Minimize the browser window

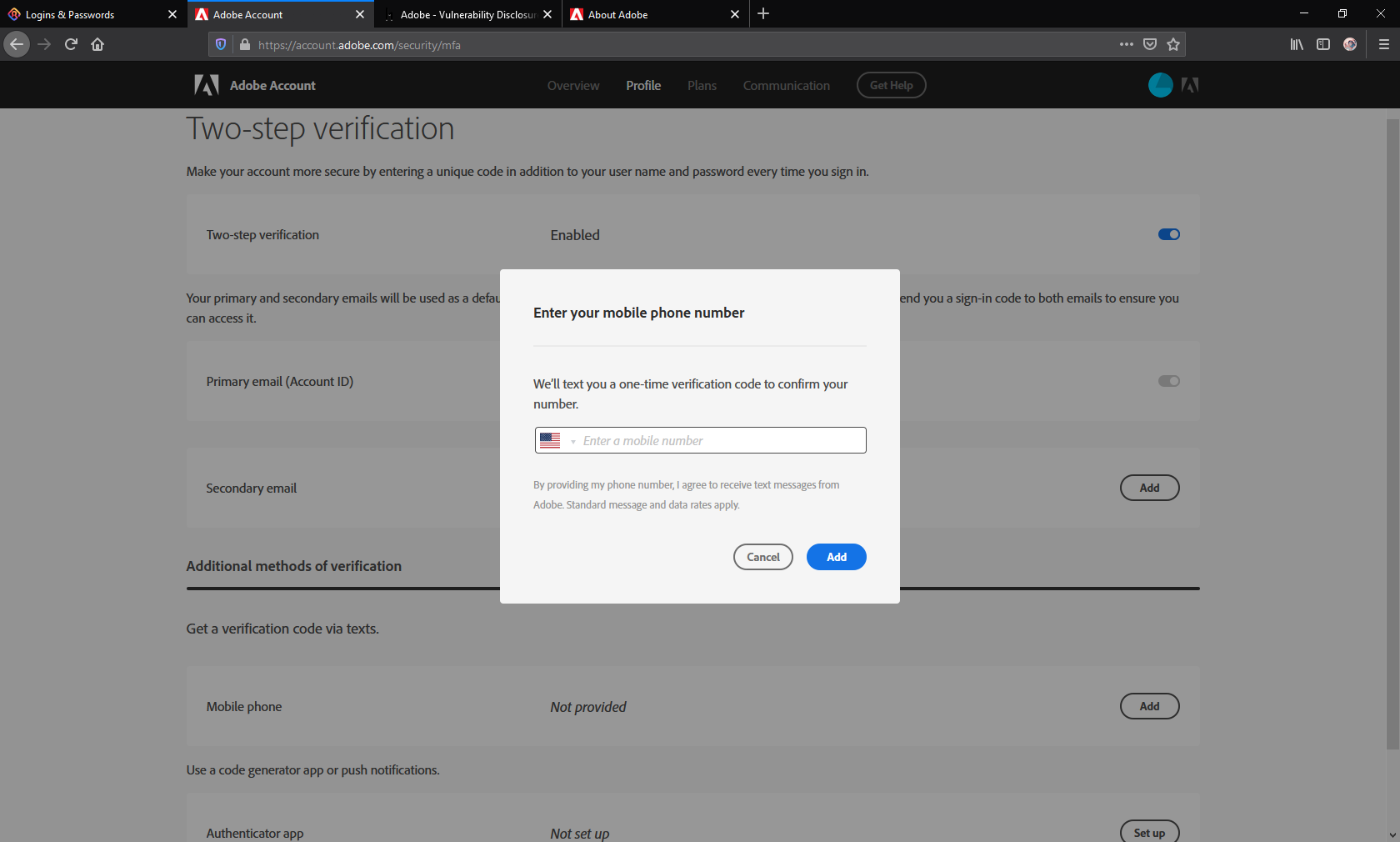1304,13
